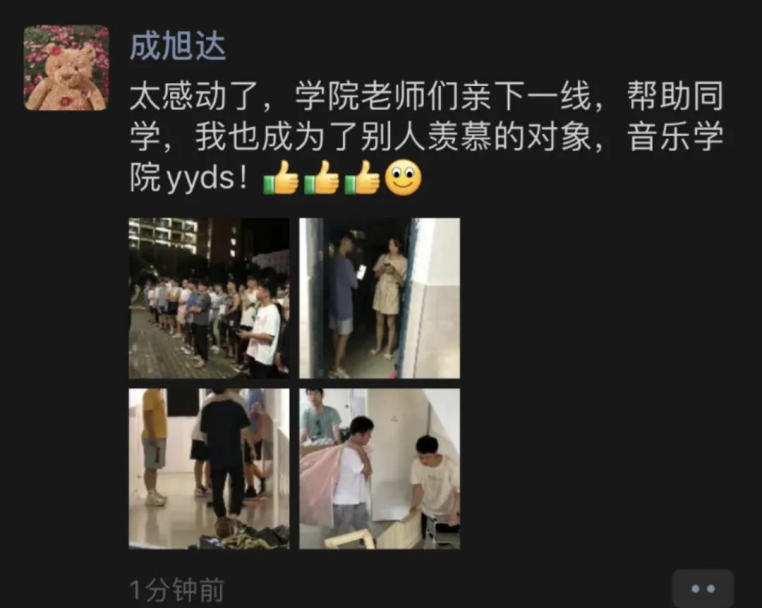Click the woman in the beige dress
This screenshot has width=762, height=609.
(x=388, y=297)
